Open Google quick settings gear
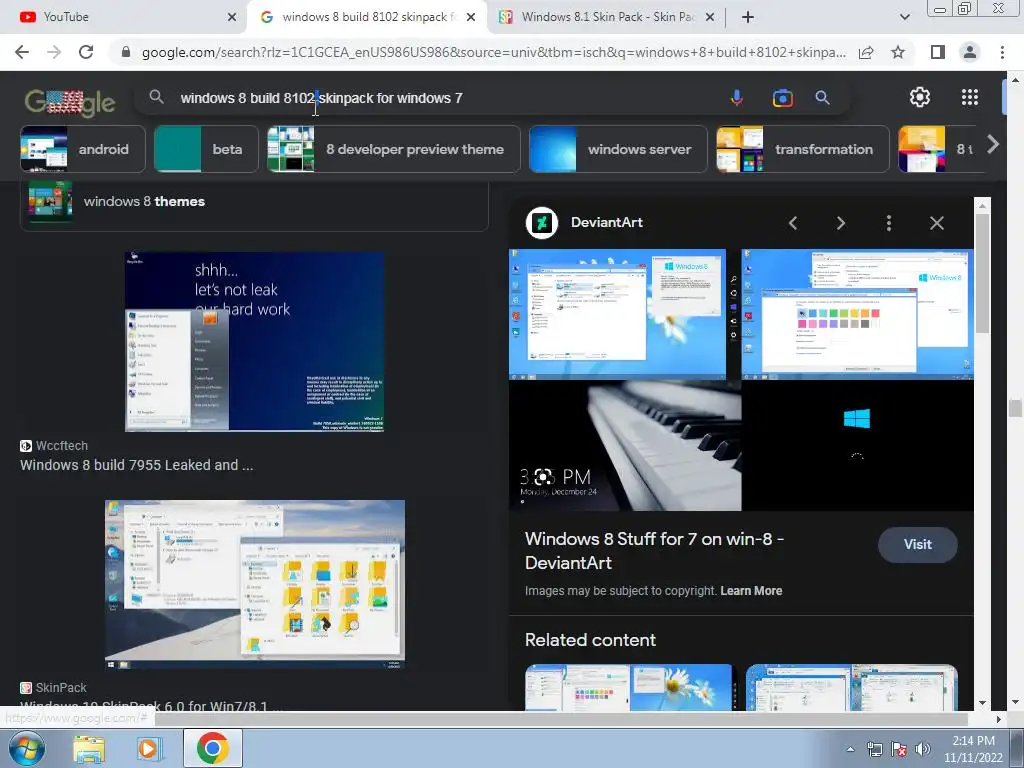Viewport: 1024px width, 768px height. [x=920, y=97]
